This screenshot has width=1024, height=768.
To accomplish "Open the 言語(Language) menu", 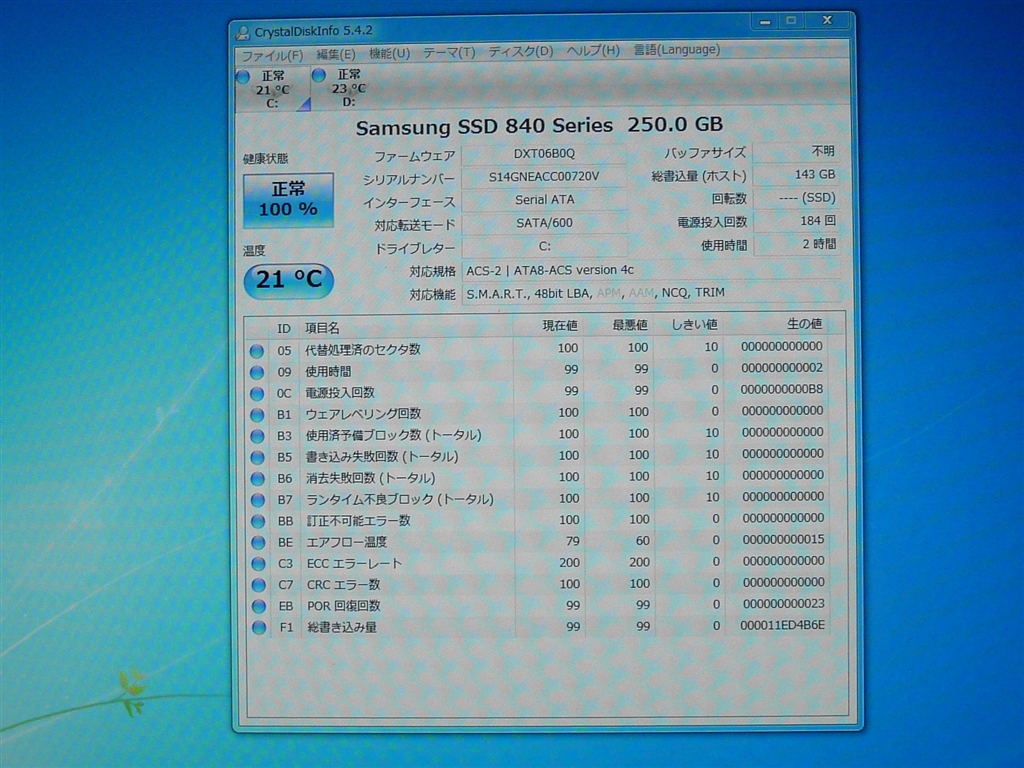I will click(676, 50).
